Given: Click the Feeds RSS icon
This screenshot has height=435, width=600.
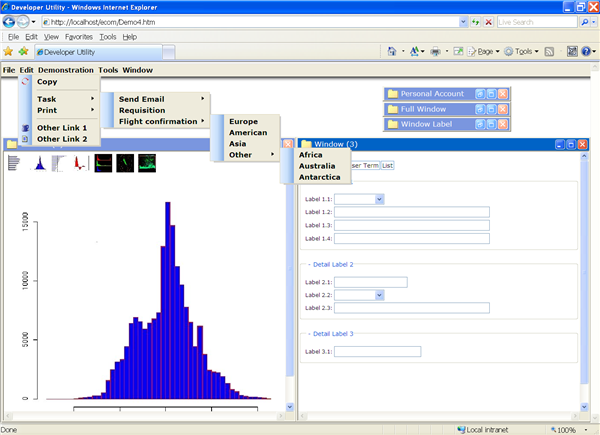Looking at the screenshot, I should tap(549, 51).
